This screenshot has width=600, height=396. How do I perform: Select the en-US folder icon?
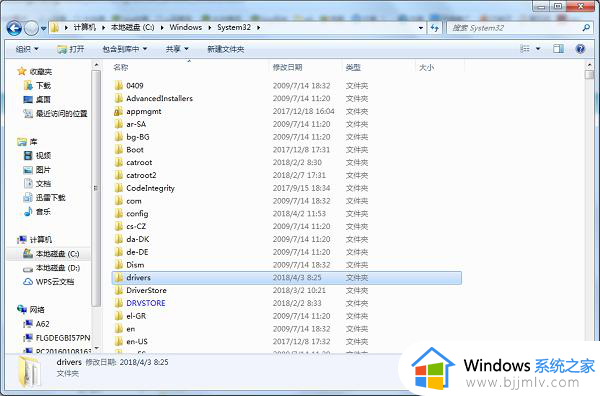(x=119, y=341)
